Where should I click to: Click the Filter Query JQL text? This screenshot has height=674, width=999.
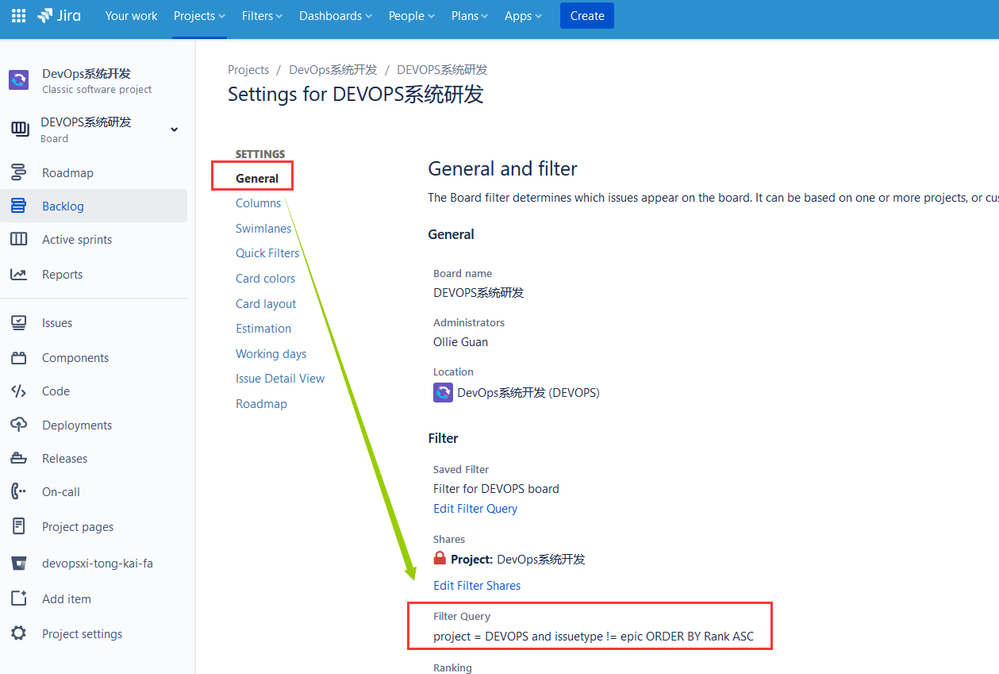[593, 636]
